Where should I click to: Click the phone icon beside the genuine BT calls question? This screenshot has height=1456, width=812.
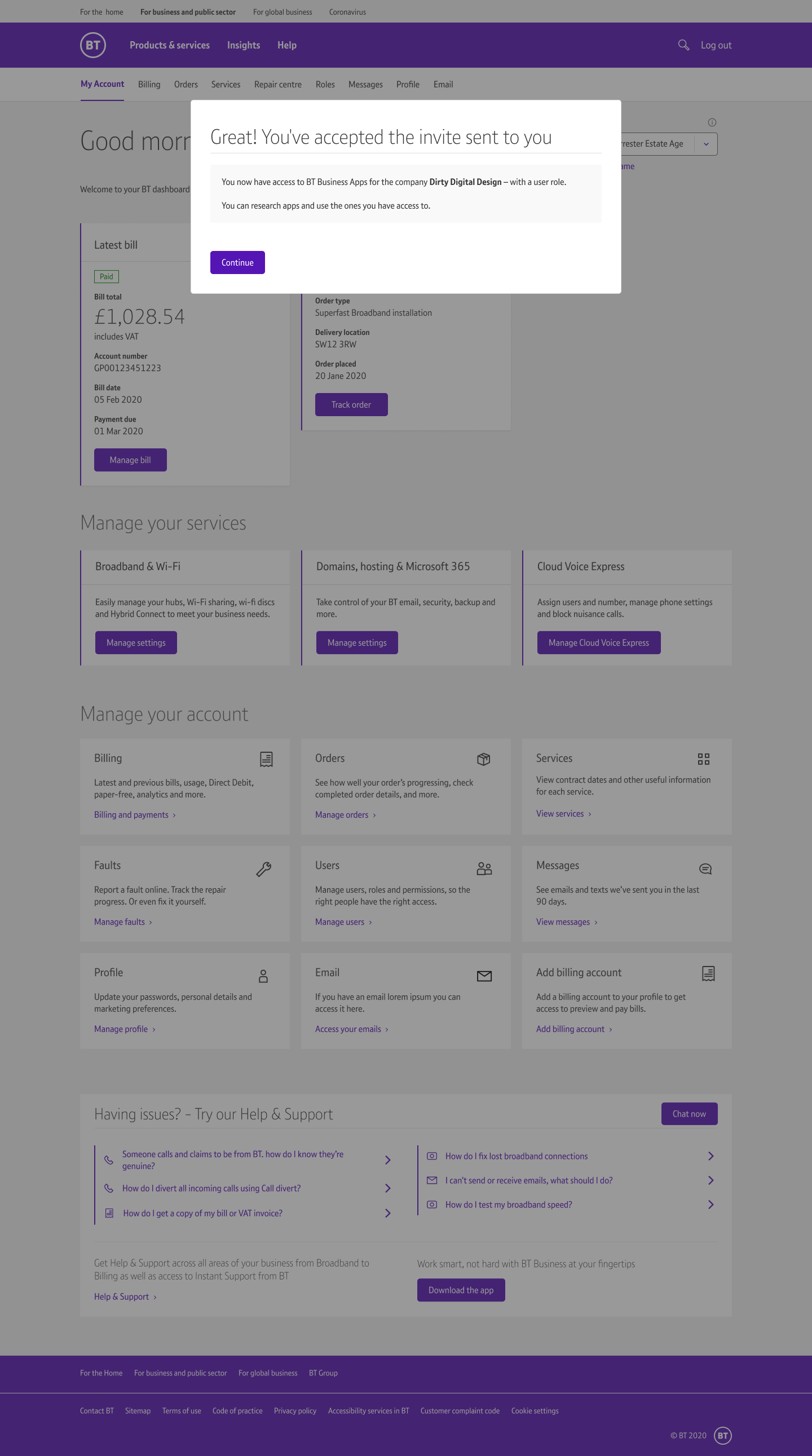[x=108, y=1160]
